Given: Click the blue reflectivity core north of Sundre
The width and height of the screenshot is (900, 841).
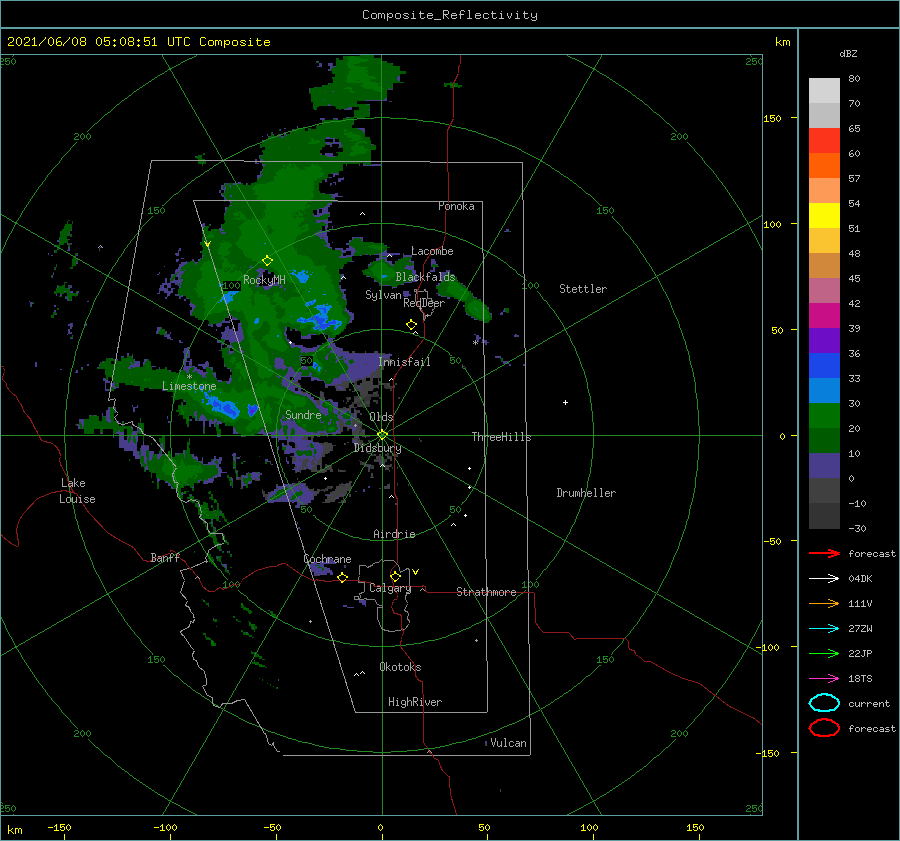Looking at the screenshot, I should click(319, 317).
